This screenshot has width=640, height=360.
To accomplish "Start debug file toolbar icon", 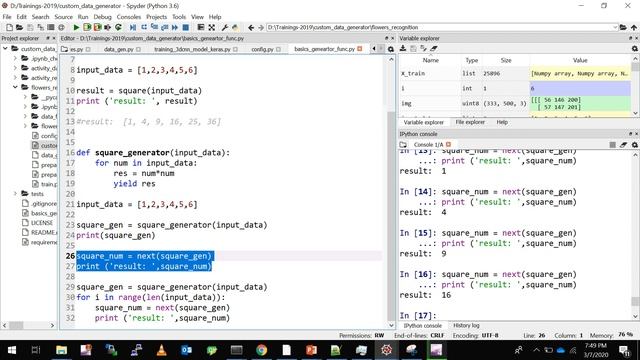I will 133,27.
